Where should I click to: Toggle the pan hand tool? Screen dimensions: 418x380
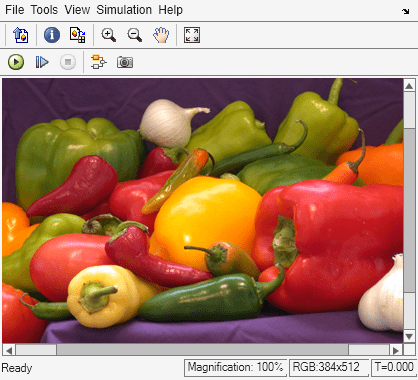click(x=161, y=35)
